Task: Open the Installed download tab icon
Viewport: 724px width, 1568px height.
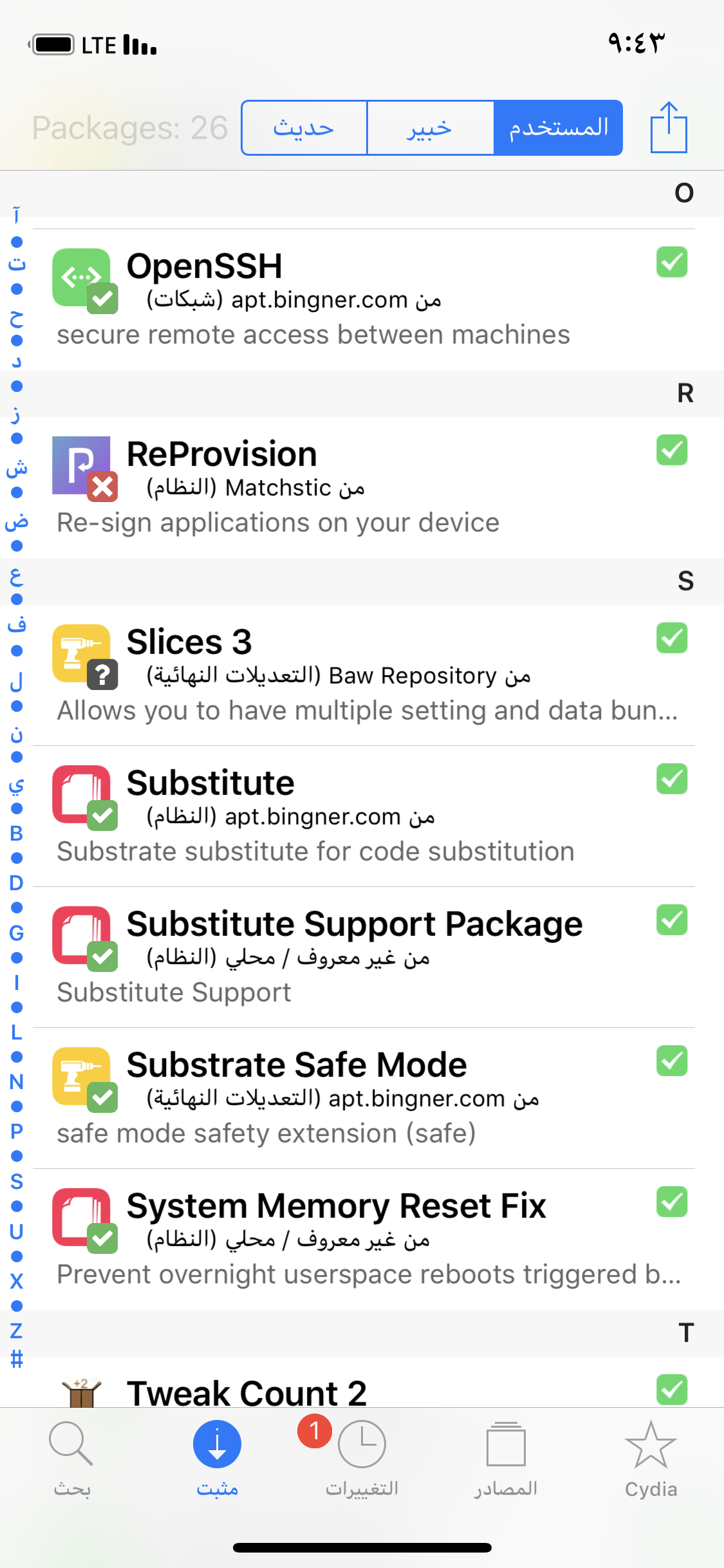Action: 217,1444
